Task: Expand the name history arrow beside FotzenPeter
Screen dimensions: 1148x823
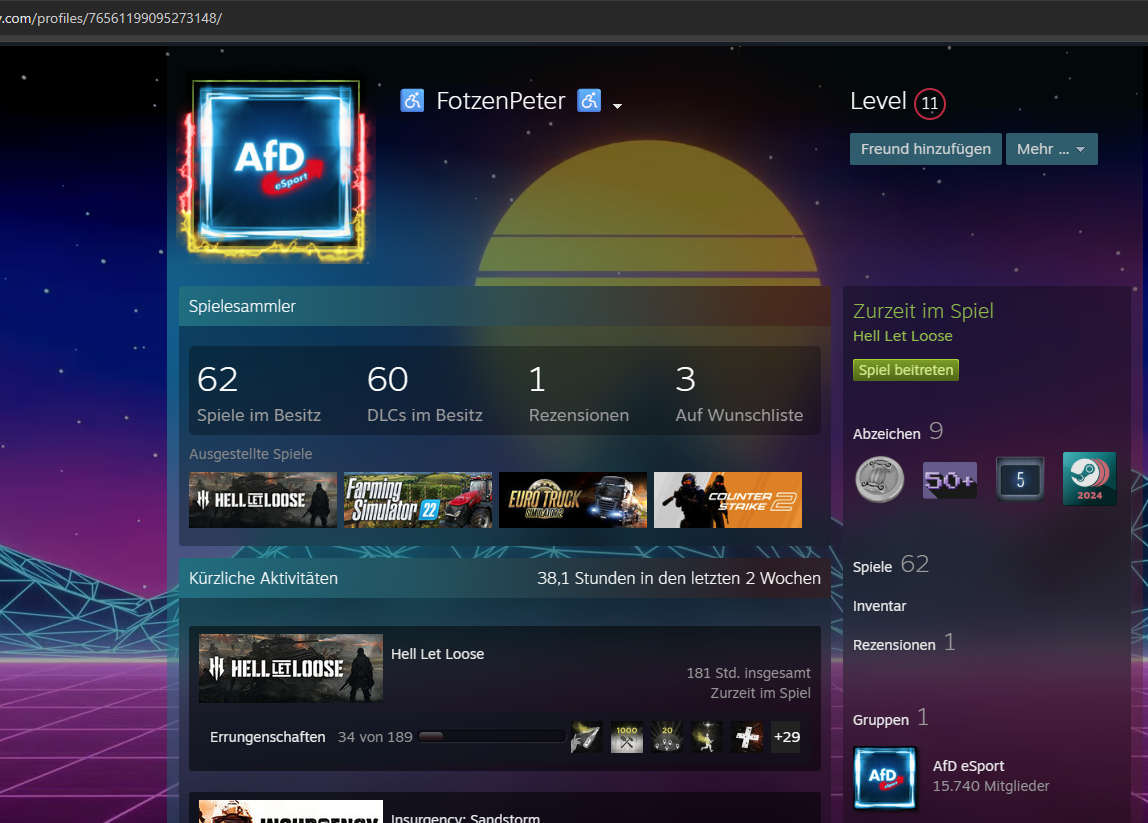Action: (x=618, y=106)
